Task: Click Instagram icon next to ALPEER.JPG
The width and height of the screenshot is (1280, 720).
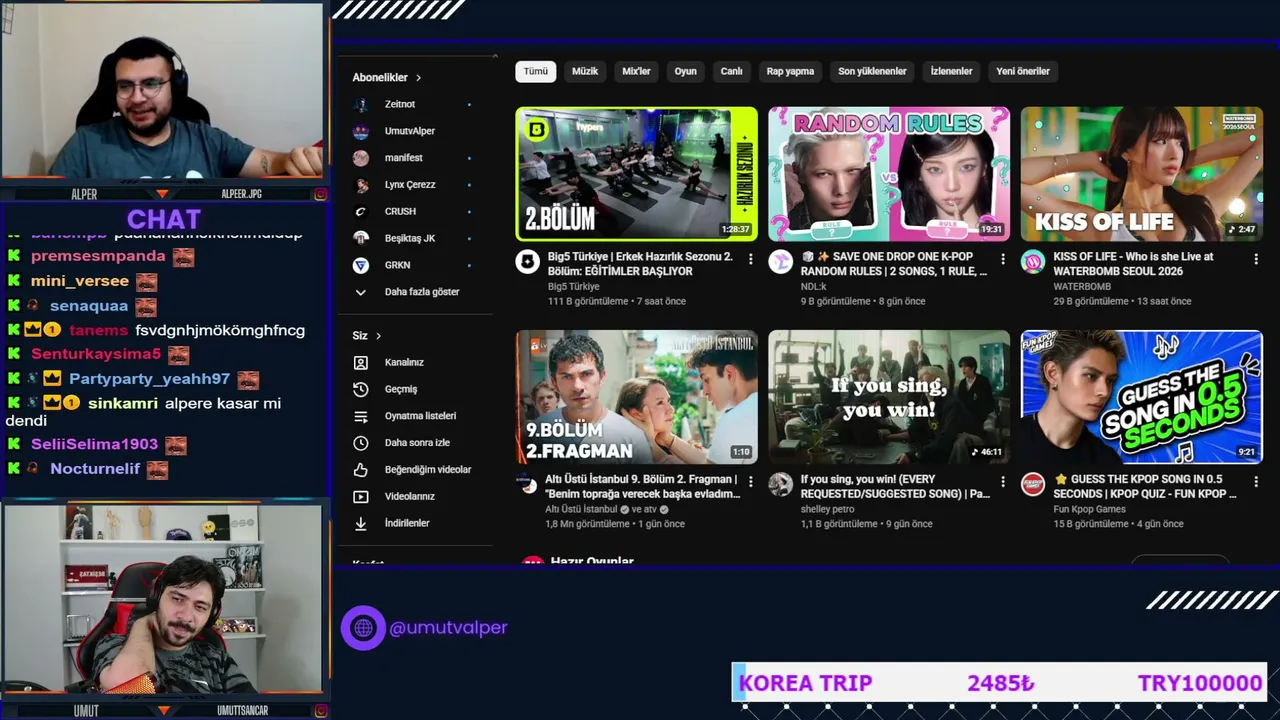Action: [x=321, y=194]
